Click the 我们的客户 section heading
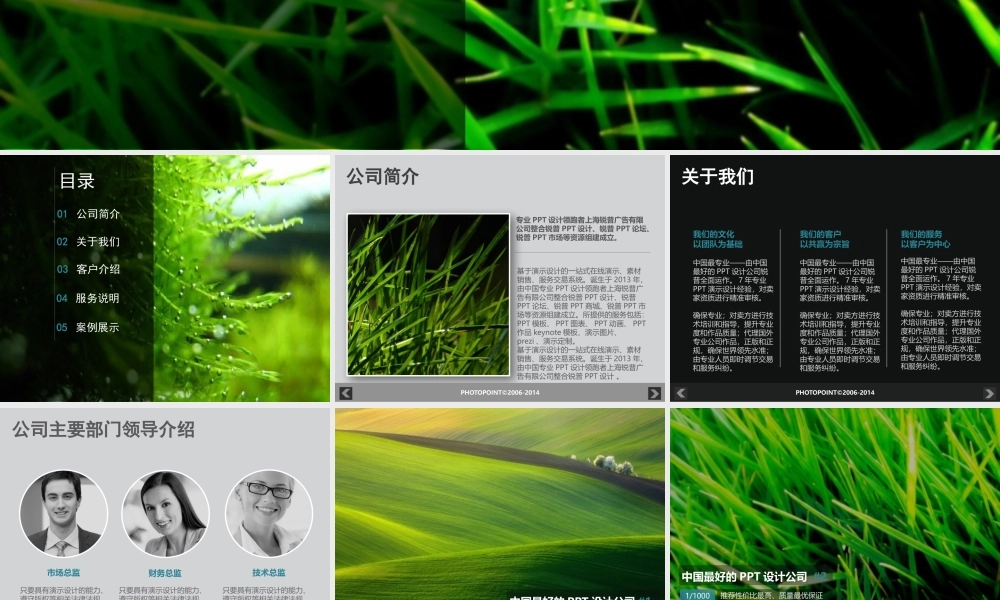 [820, 235]
